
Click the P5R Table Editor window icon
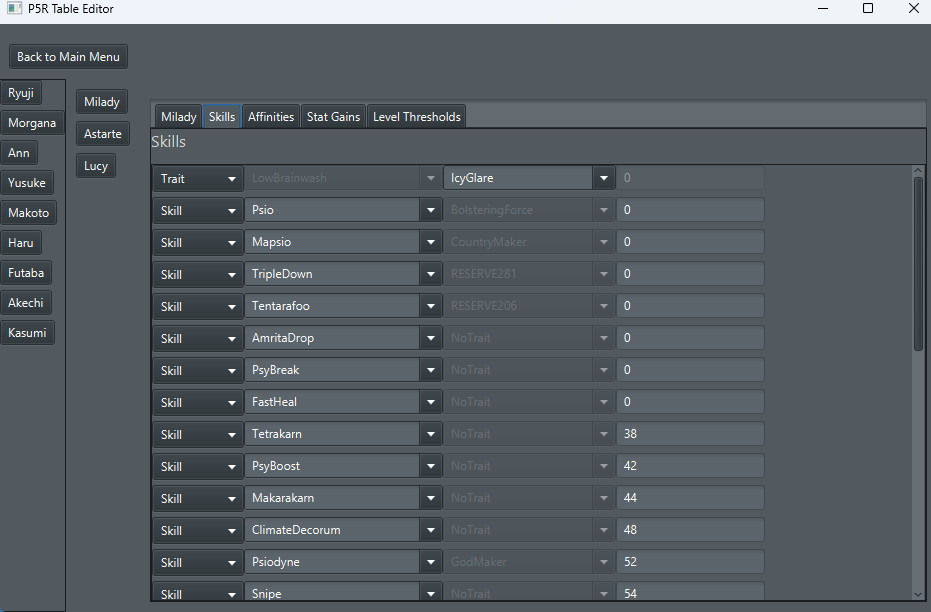click(x=13, y=9)
